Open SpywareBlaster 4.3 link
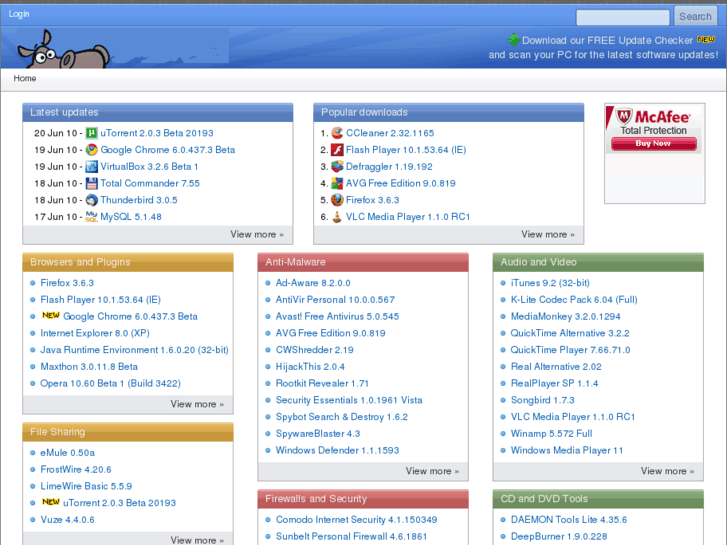The image size is (727, 545). point(318,433)
